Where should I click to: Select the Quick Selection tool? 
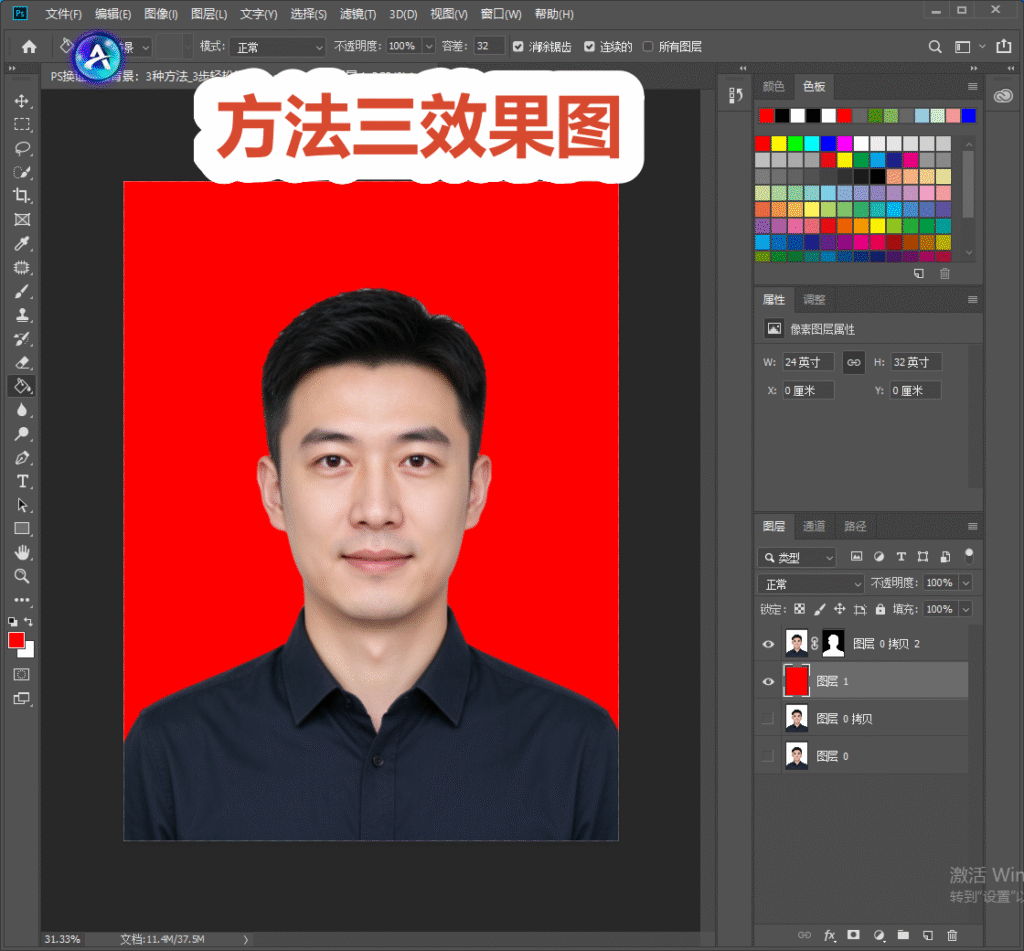22,172
